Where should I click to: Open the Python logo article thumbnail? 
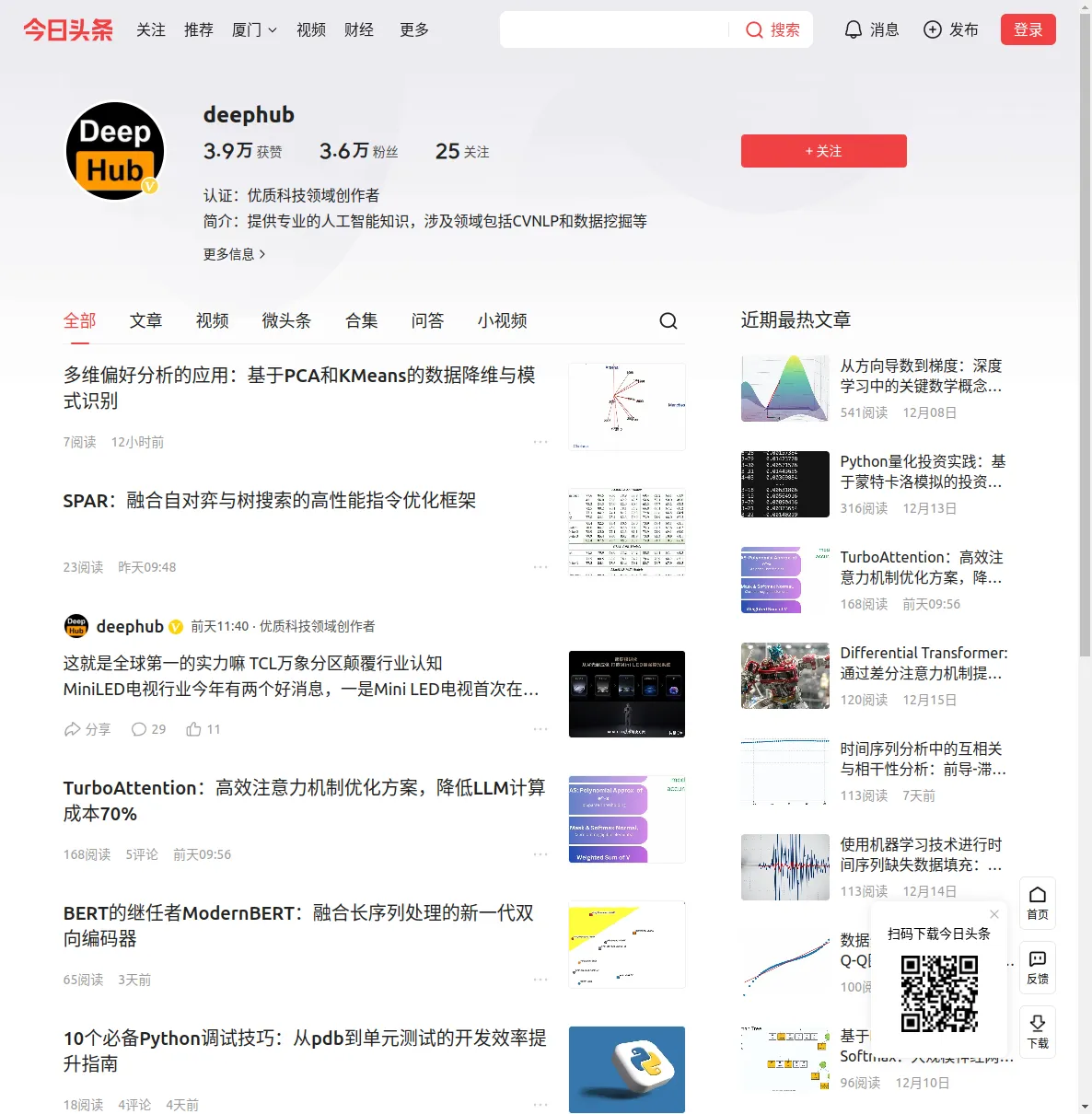click(627, 1070)
